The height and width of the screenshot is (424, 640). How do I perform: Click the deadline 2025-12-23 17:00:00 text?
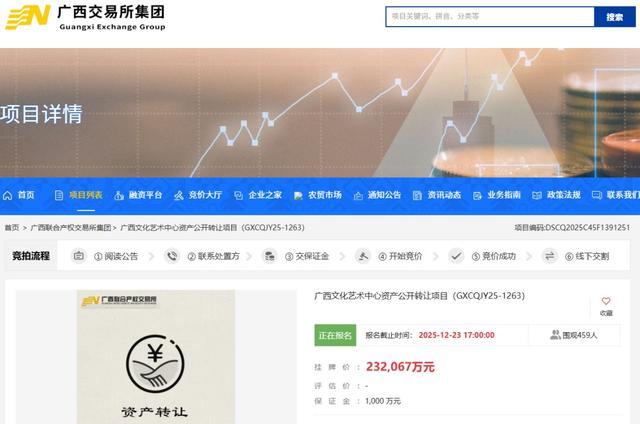(x=456, y=335)
